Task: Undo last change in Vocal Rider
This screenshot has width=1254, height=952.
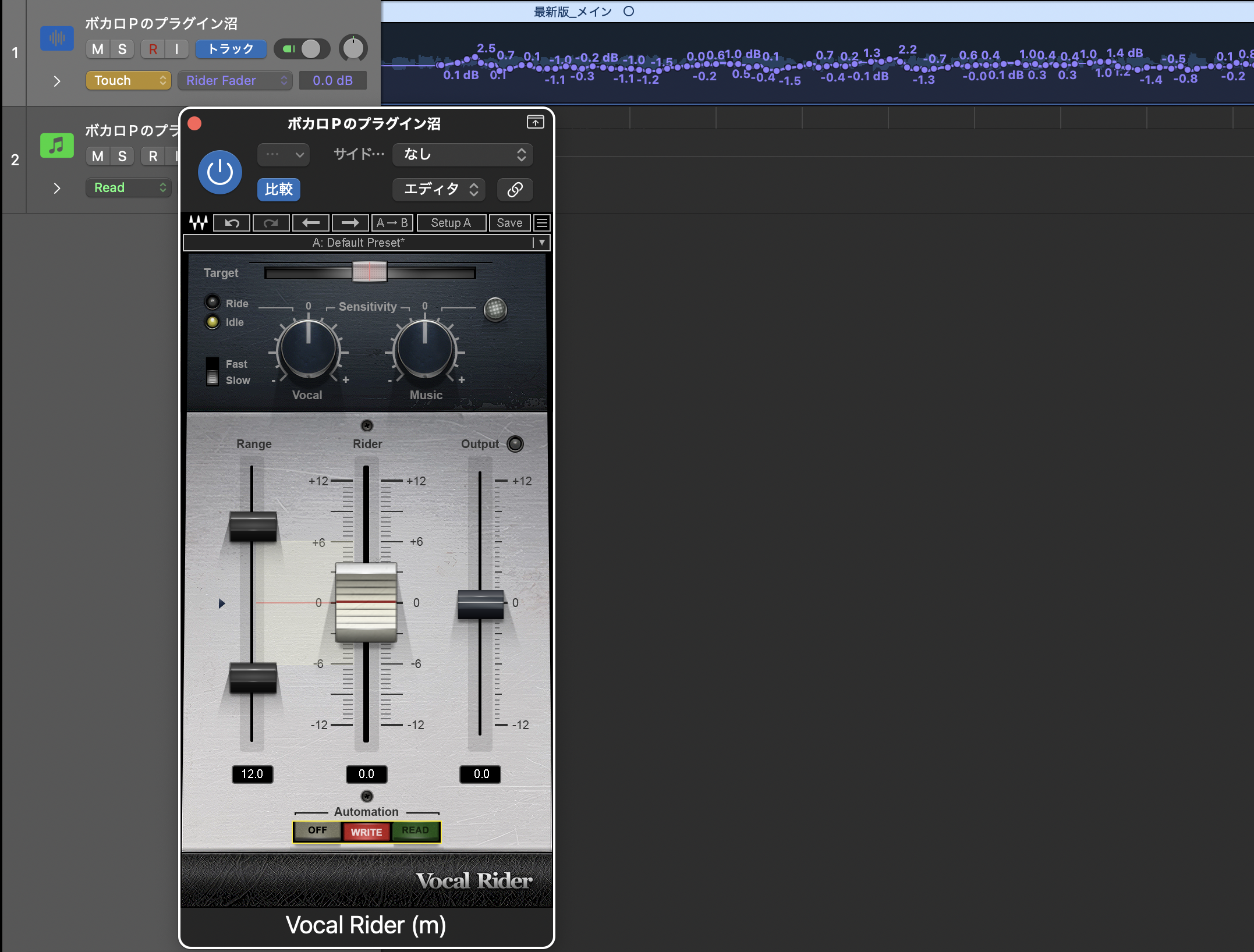Action: [x=232, y=223]
